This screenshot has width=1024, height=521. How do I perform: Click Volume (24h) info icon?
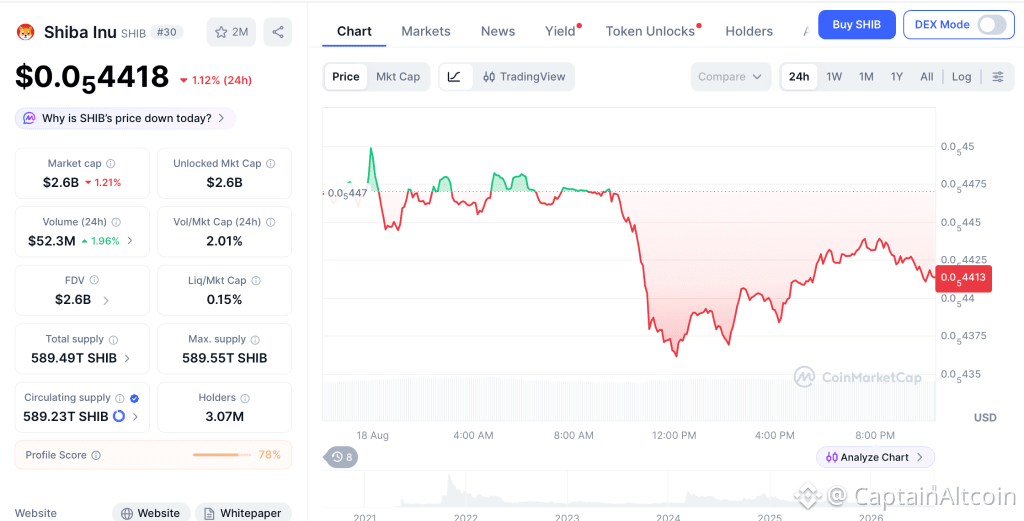[116, 222]
